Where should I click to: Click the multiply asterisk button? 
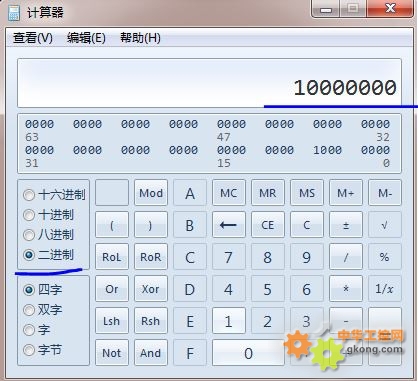[346, 289]
